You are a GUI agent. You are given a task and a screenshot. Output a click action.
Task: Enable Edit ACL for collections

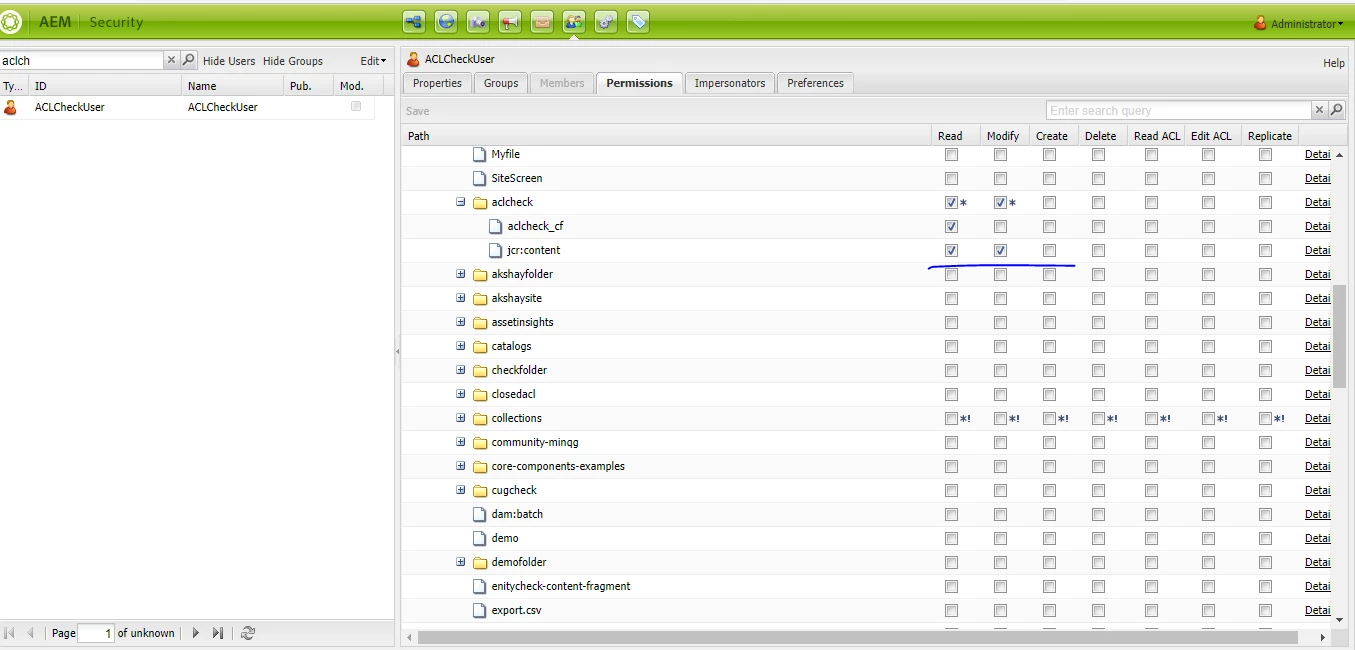point(1208,419)
